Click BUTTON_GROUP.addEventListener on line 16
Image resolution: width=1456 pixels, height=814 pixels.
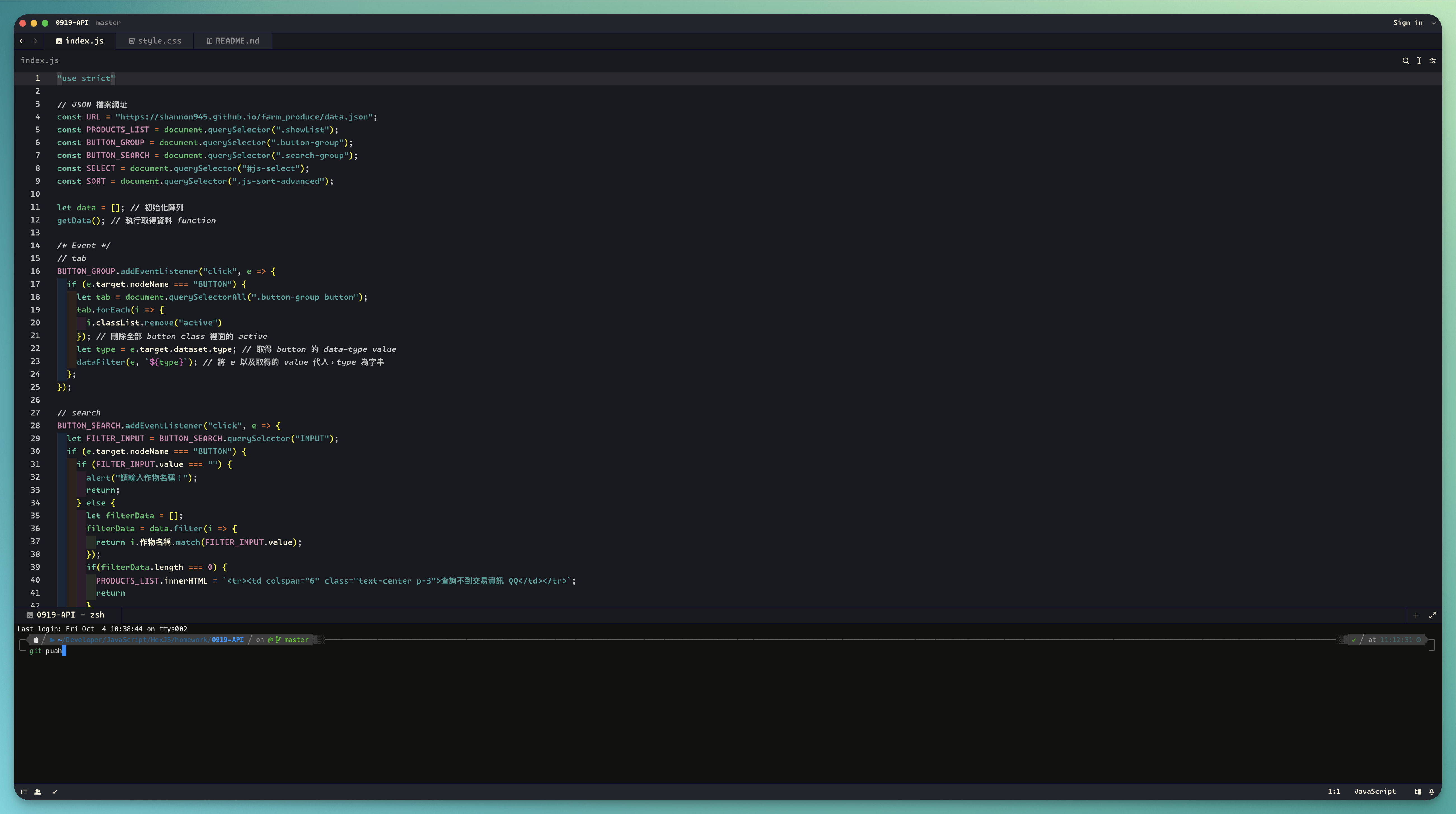127,271
